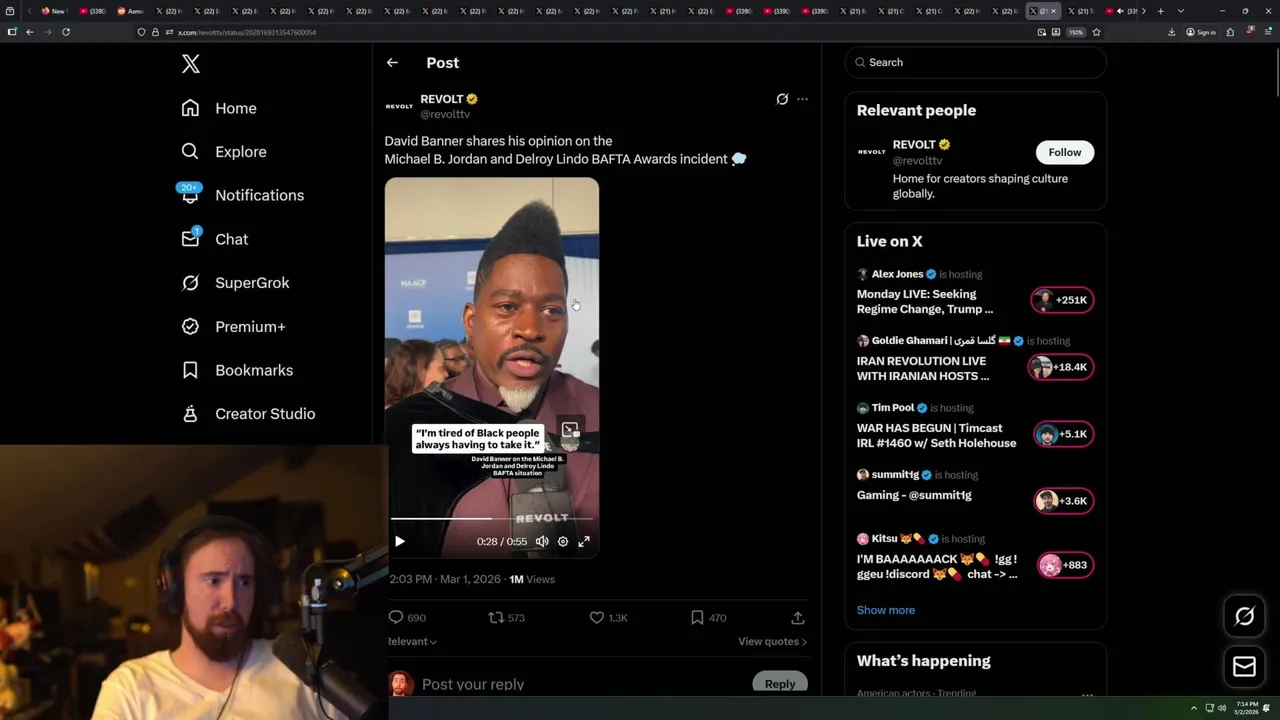This screenshot has width=1280, height=720.
Task: Open Creator Studio in the sidebar
Action: [x=248, y=414]
